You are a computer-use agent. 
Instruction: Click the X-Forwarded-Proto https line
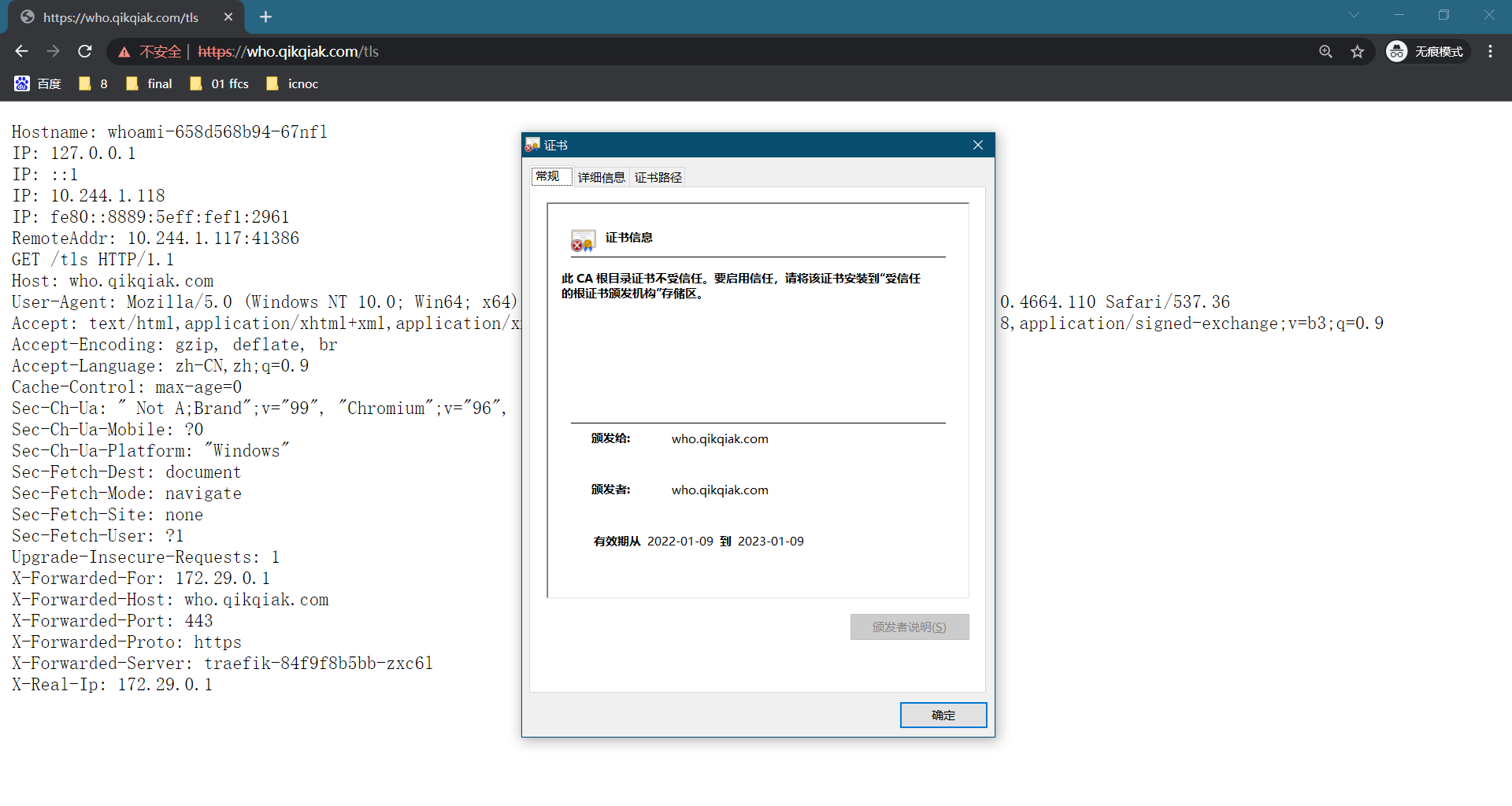(x=126, y=641)
